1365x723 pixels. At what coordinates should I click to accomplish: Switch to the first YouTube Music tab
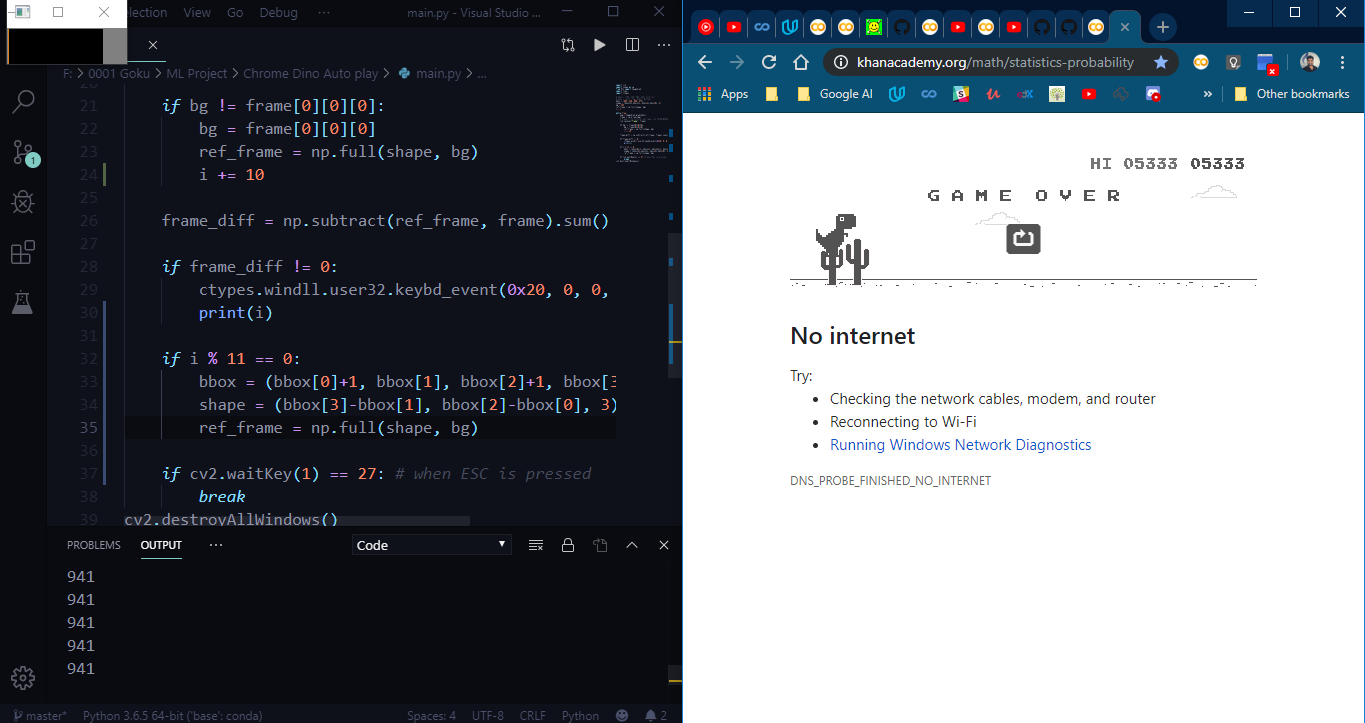pyautogui.click(x=706, y=27)
